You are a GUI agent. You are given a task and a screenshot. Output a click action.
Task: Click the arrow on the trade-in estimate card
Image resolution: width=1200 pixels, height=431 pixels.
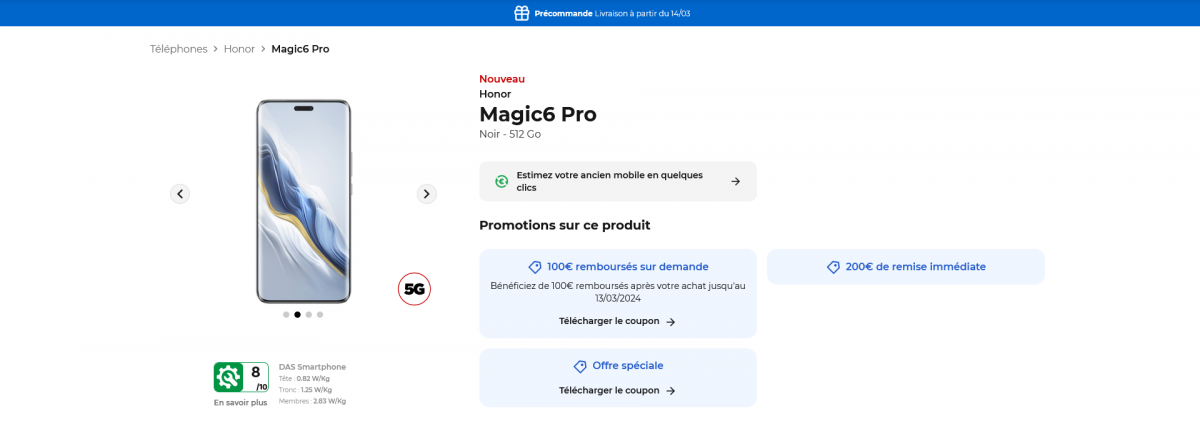pyautogui.click(x=735, y=181)
